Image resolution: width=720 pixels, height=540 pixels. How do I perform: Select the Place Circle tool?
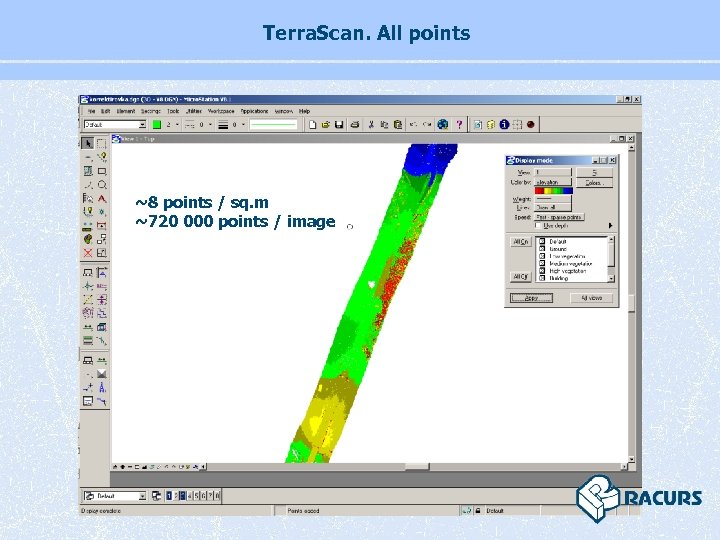[x=102, y=185]
